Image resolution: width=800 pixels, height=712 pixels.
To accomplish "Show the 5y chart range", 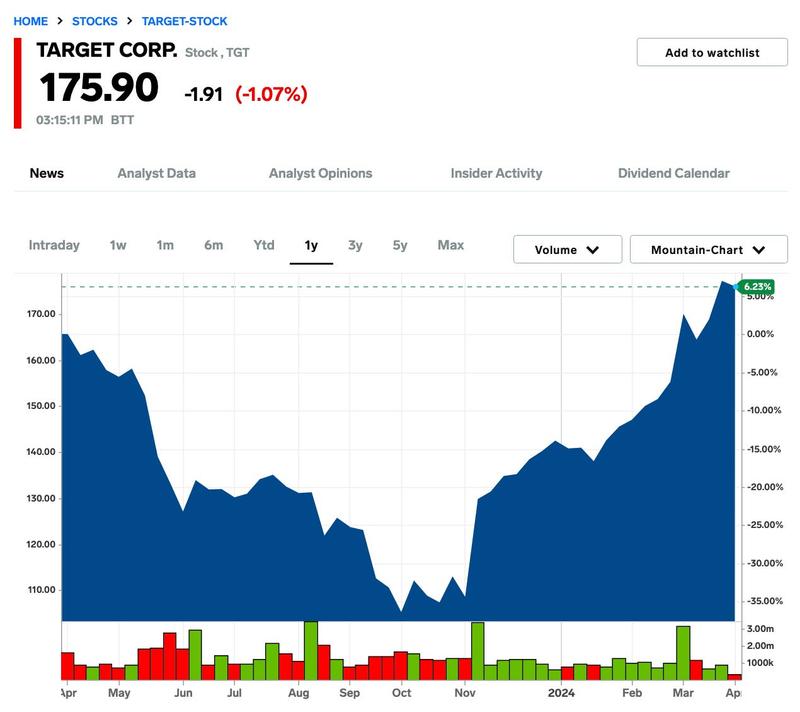I will tap(400, 245).
